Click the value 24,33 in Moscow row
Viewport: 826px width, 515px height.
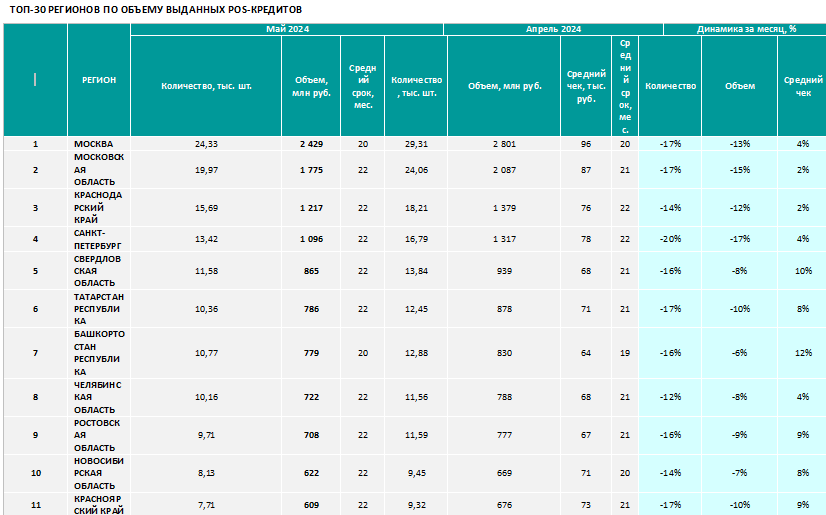(206, 144)
